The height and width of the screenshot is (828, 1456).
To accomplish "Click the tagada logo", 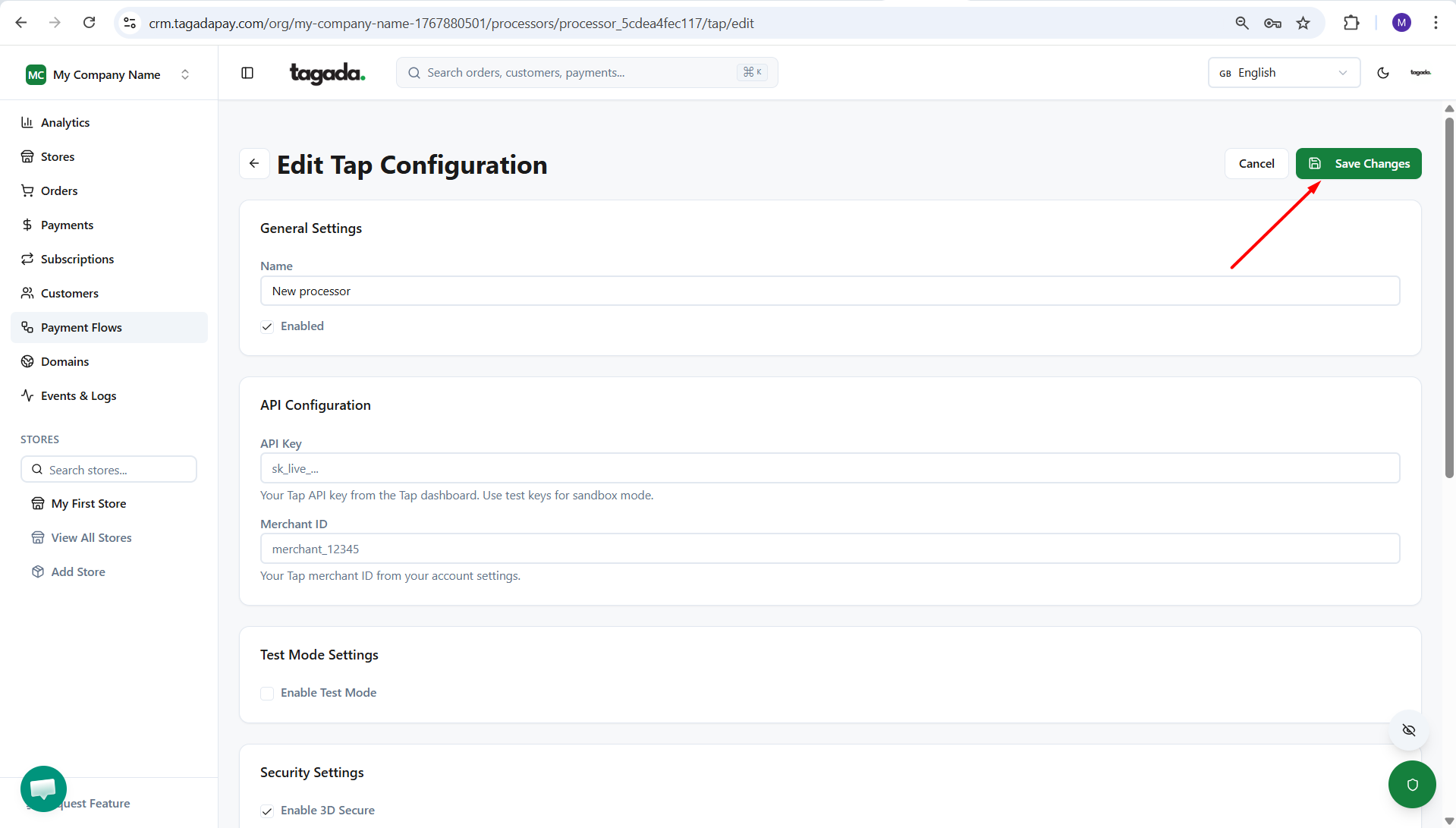I will (x=327, y=73).
